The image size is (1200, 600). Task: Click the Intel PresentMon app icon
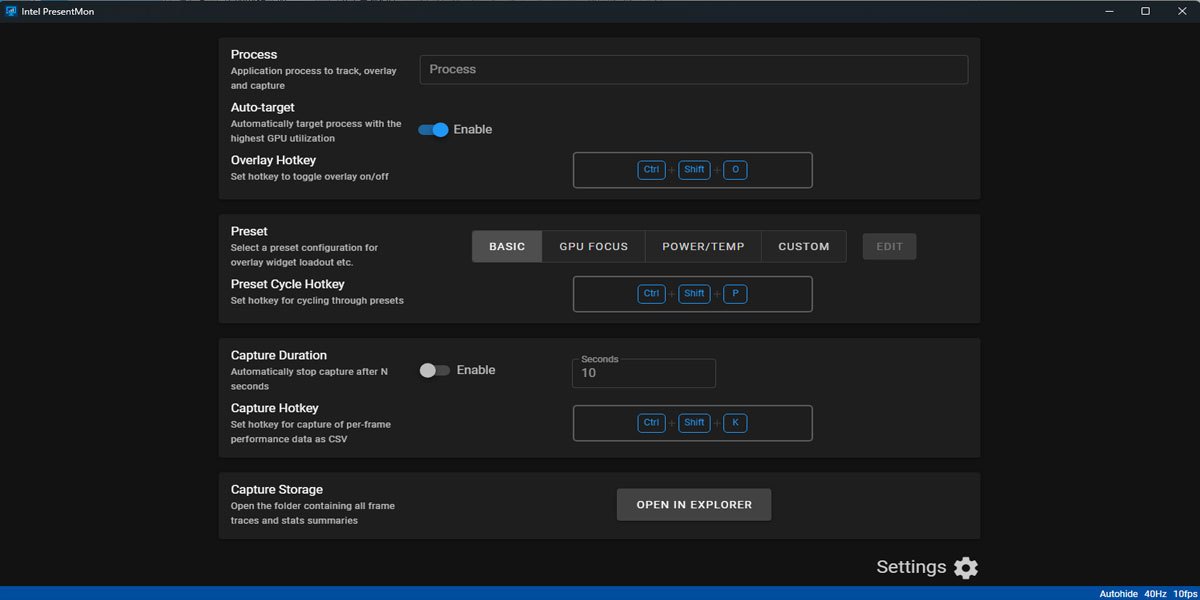(11, 11)
